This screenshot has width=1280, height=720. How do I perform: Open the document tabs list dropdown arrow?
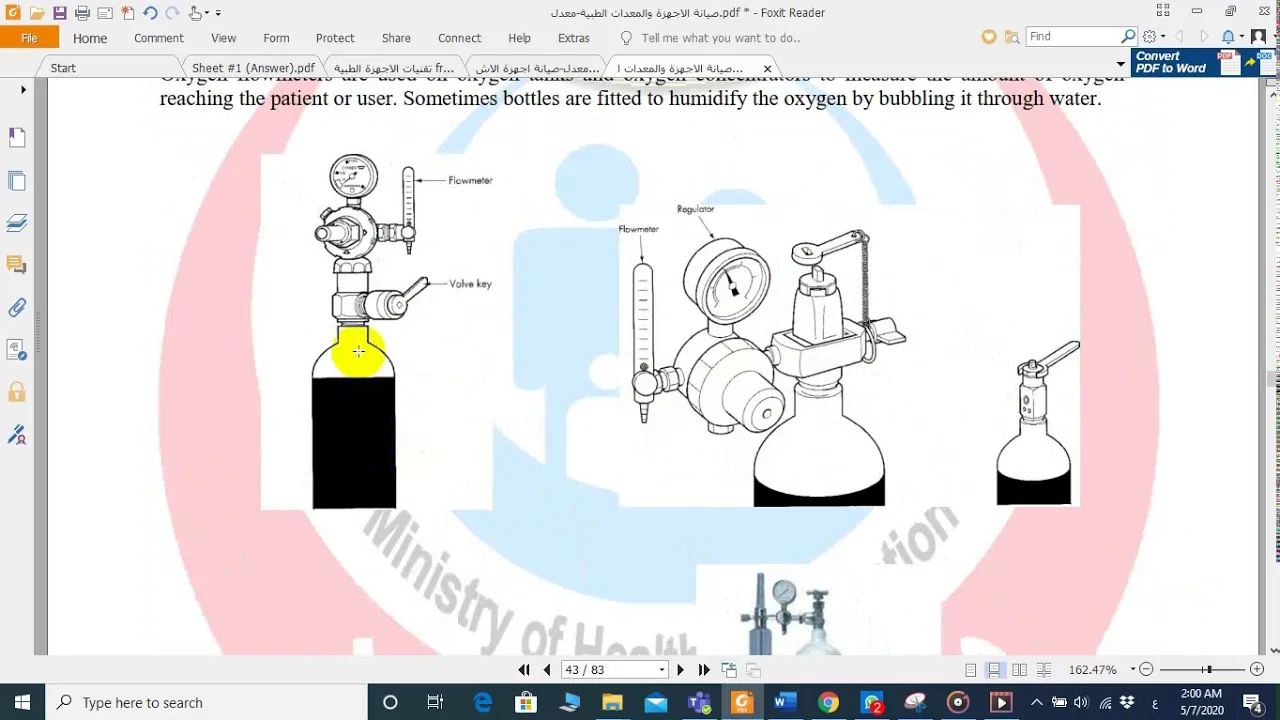tap(1120, 66)
